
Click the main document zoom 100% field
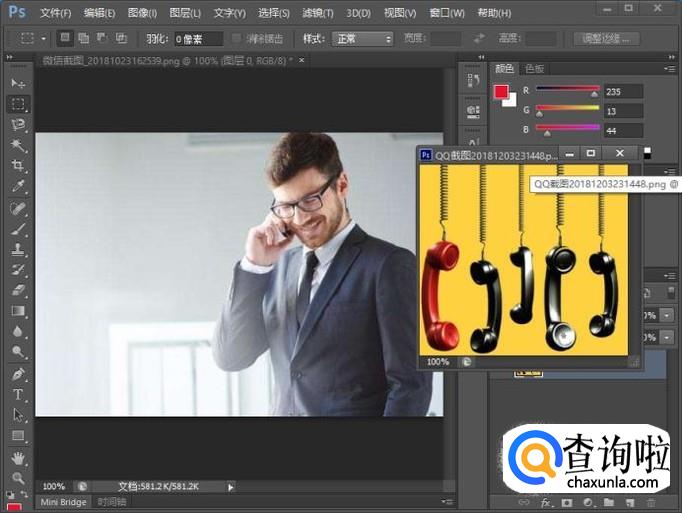pos(54,486)
